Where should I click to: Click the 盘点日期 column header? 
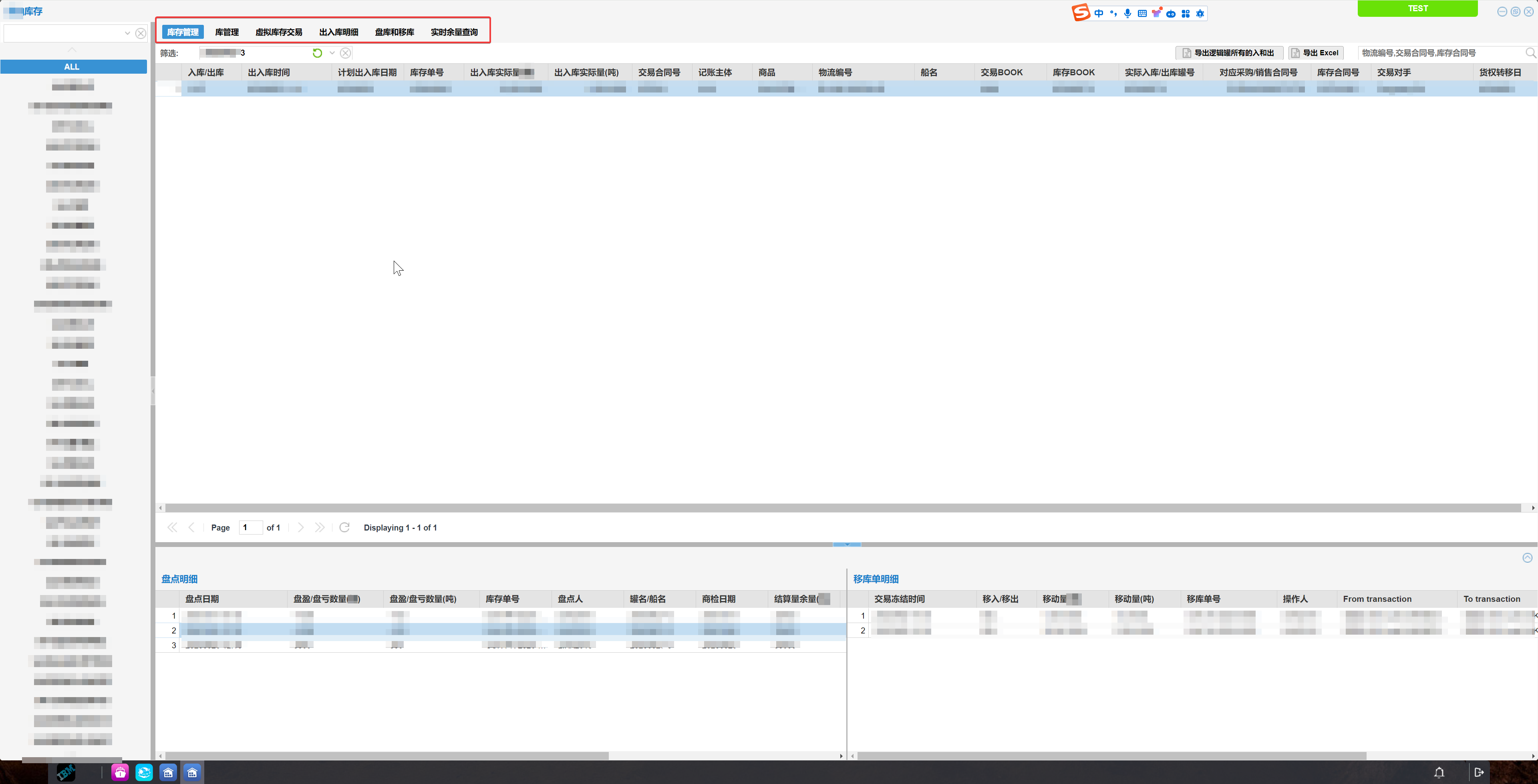(234, 599)
